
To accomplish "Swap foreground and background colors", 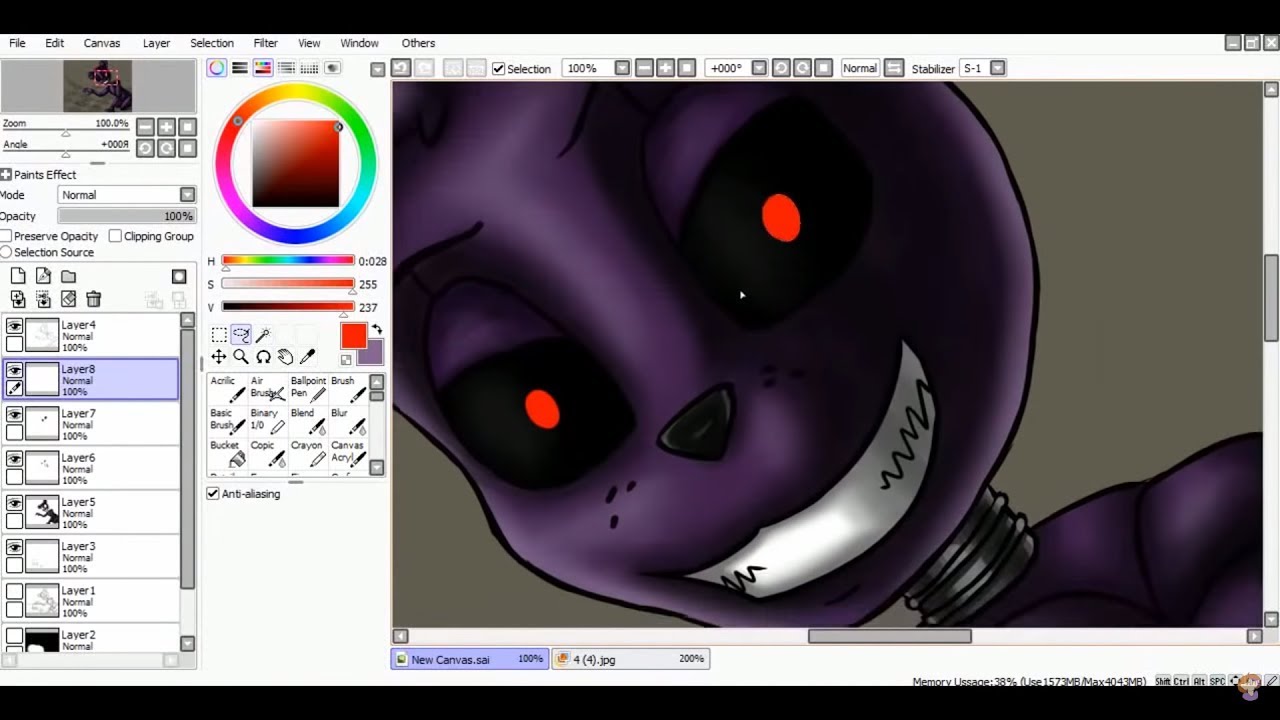I will [x=377, y=329].
